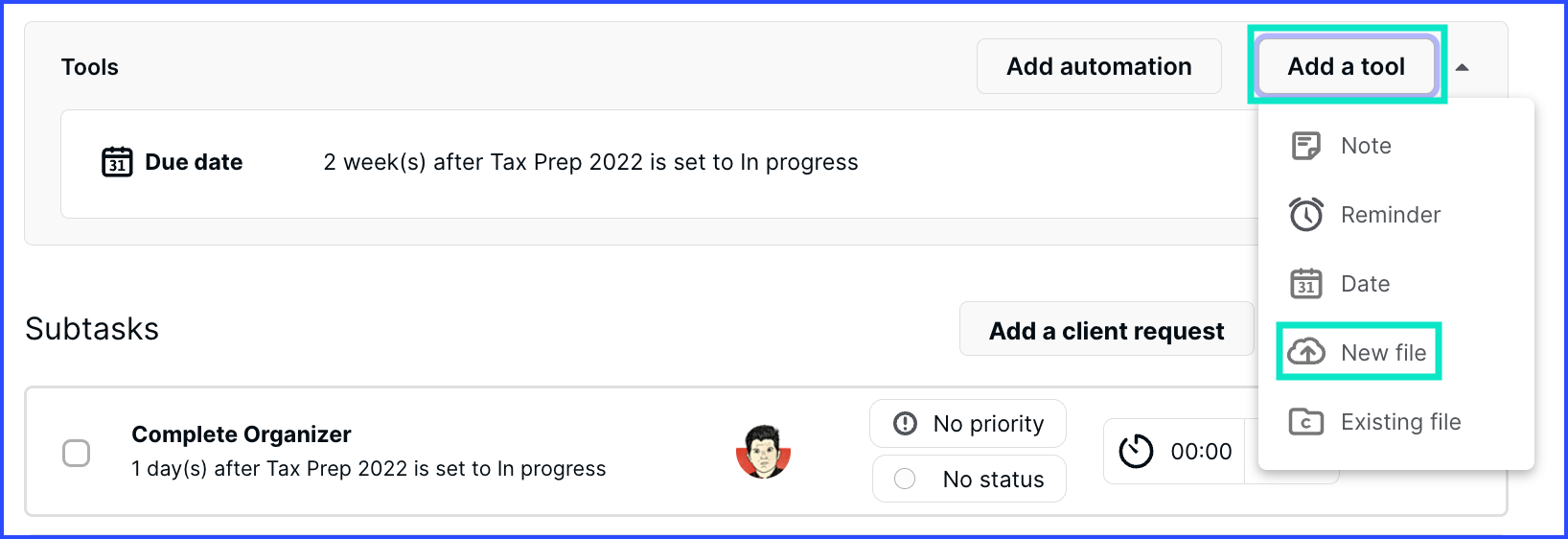
Task: Click the timer clock icon beside 00:00
Action: (1136, 451)
